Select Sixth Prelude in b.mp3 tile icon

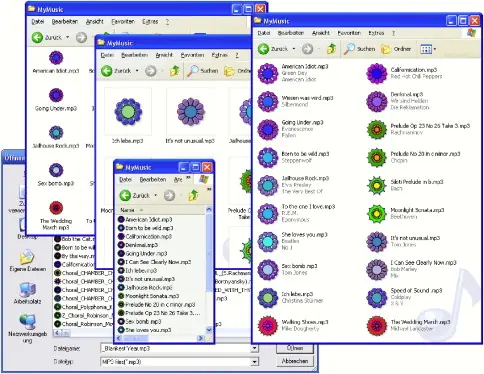coord(377,185)
